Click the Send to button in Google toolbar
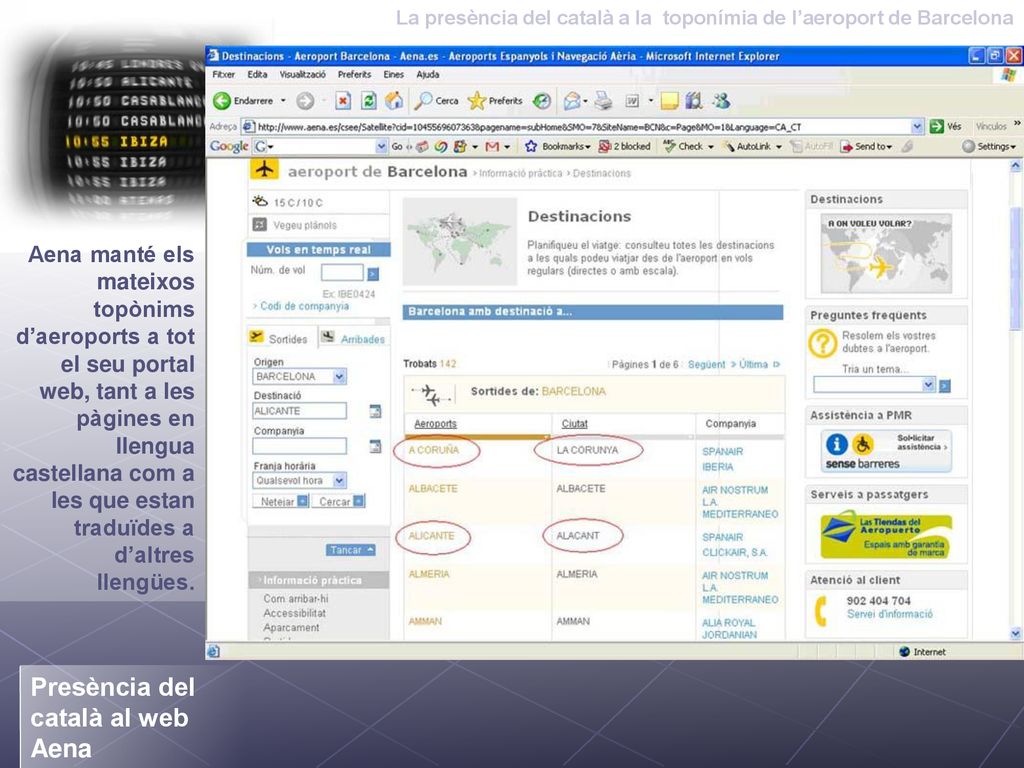Image resolution: width=1024 pixels, height=768 pixels. (867, 146)
